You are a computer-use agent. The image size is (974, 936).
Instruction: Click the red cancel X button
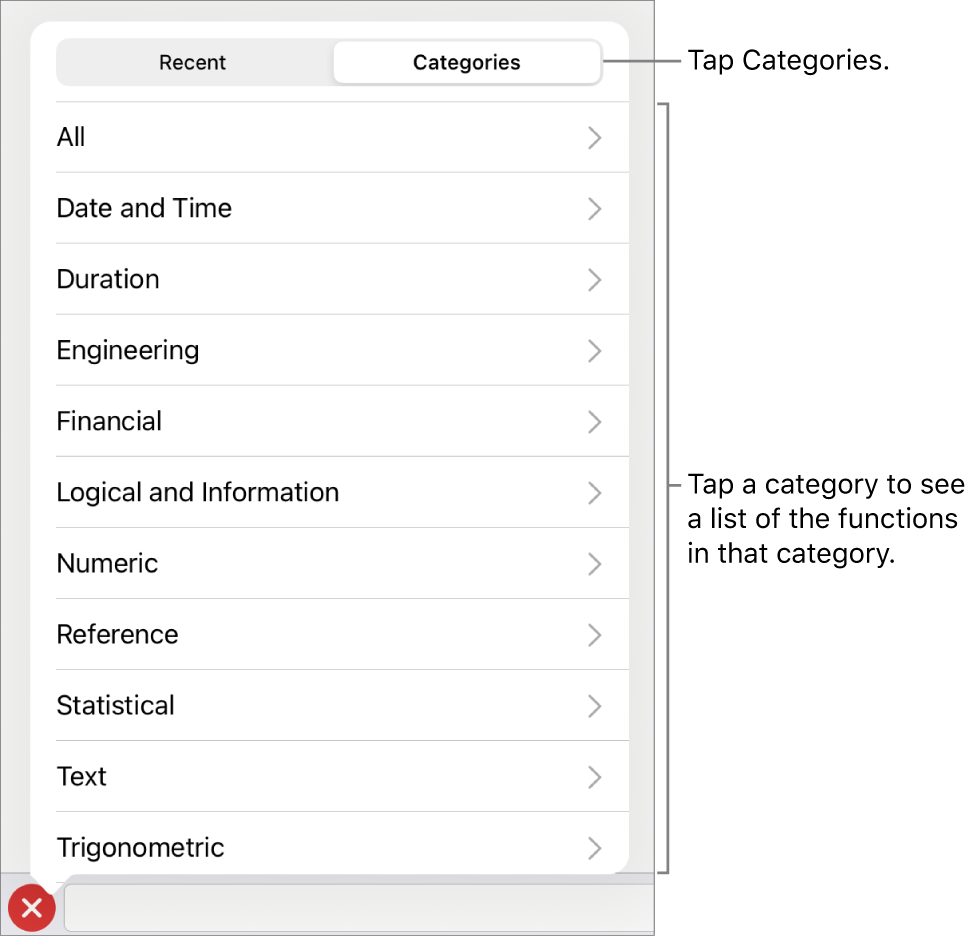click(32, 908)
